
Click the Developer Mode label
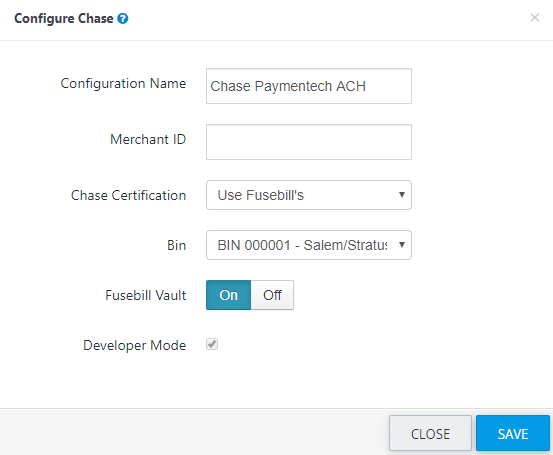135,345
